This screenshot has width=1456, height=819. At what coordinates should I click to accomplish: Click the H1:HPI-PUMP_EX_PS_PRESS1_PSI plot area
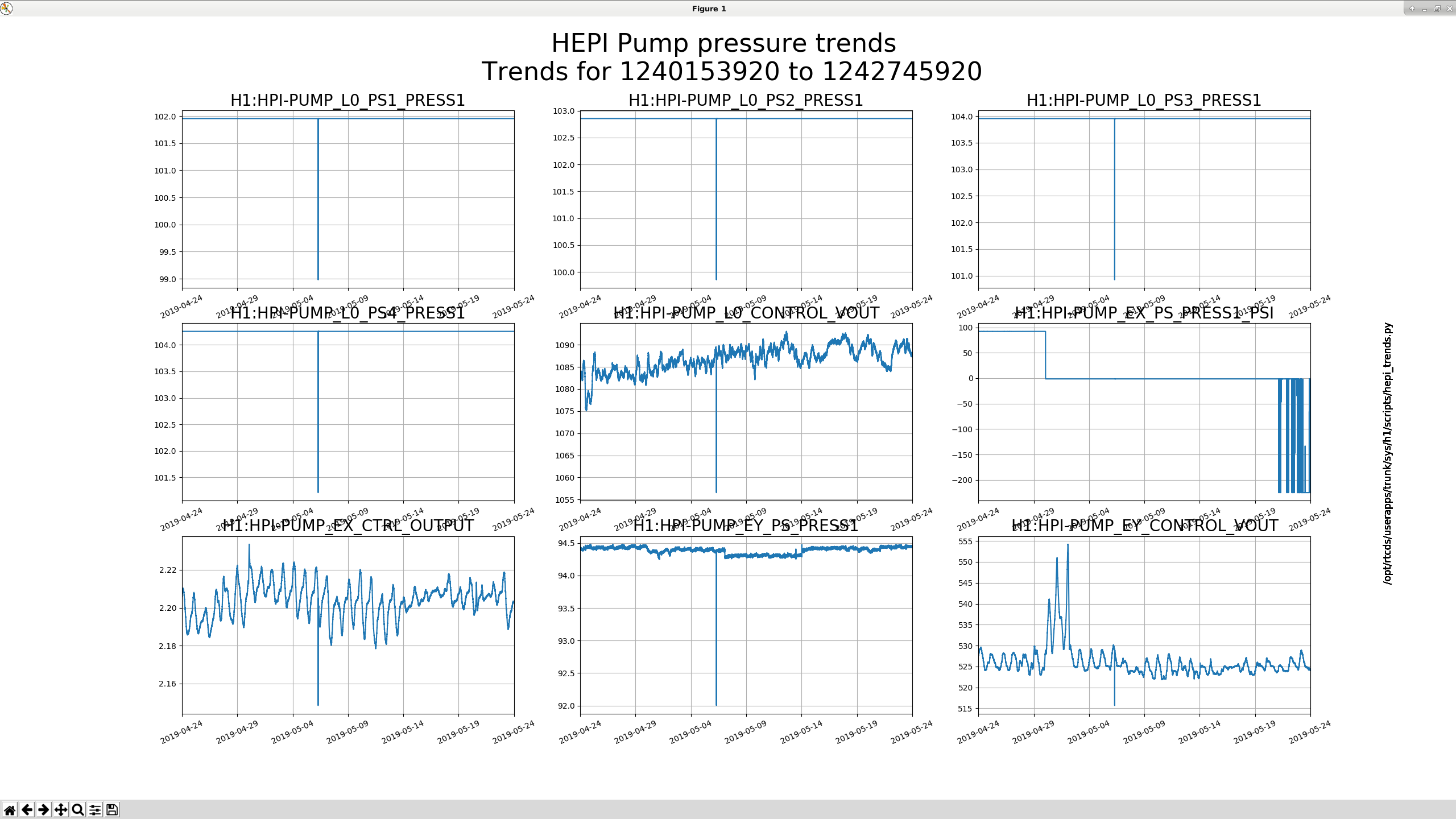point(1144,412)
